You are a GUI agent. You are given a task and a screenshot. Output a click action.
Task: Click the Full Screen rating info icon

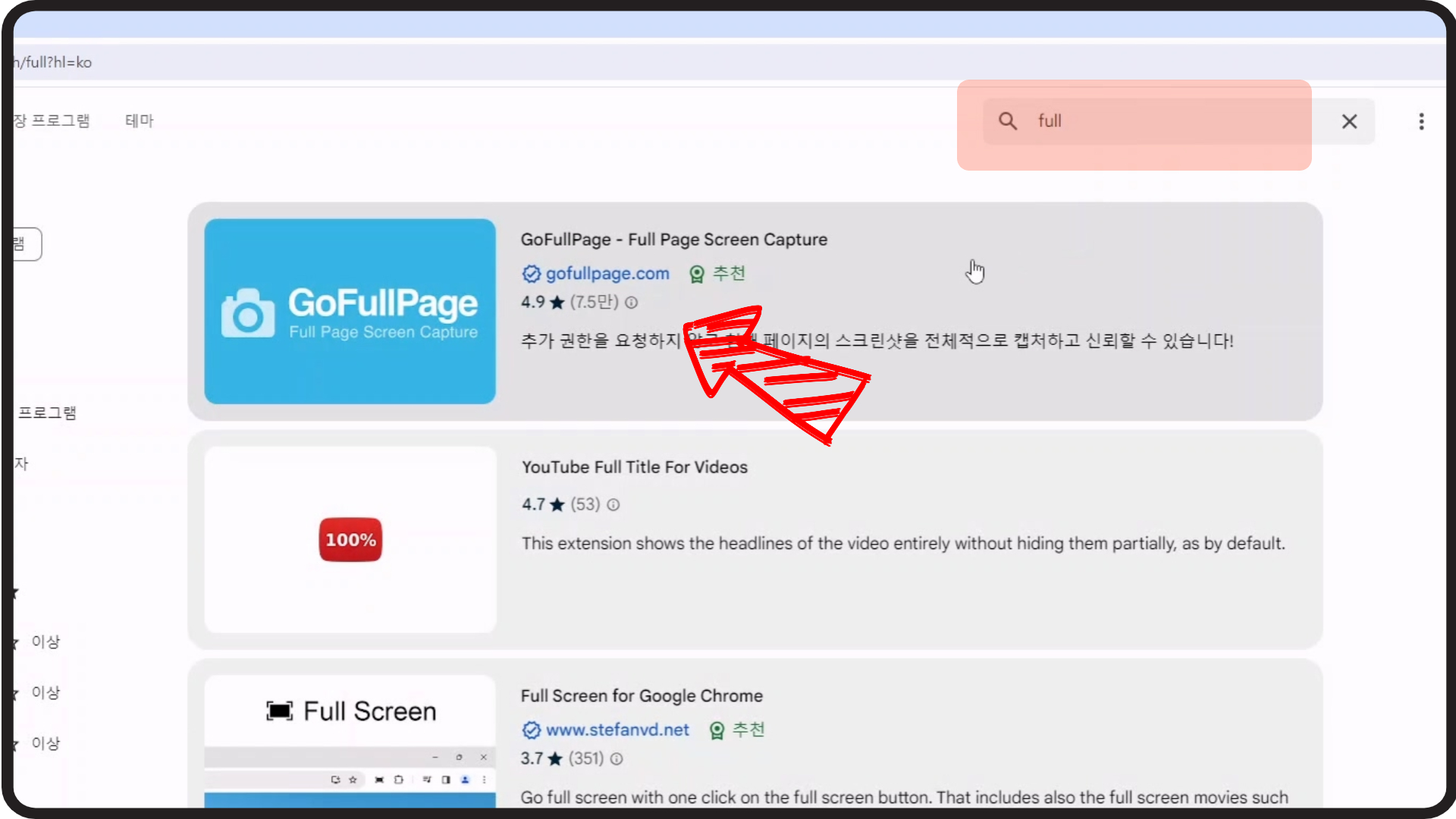[617, 759]
